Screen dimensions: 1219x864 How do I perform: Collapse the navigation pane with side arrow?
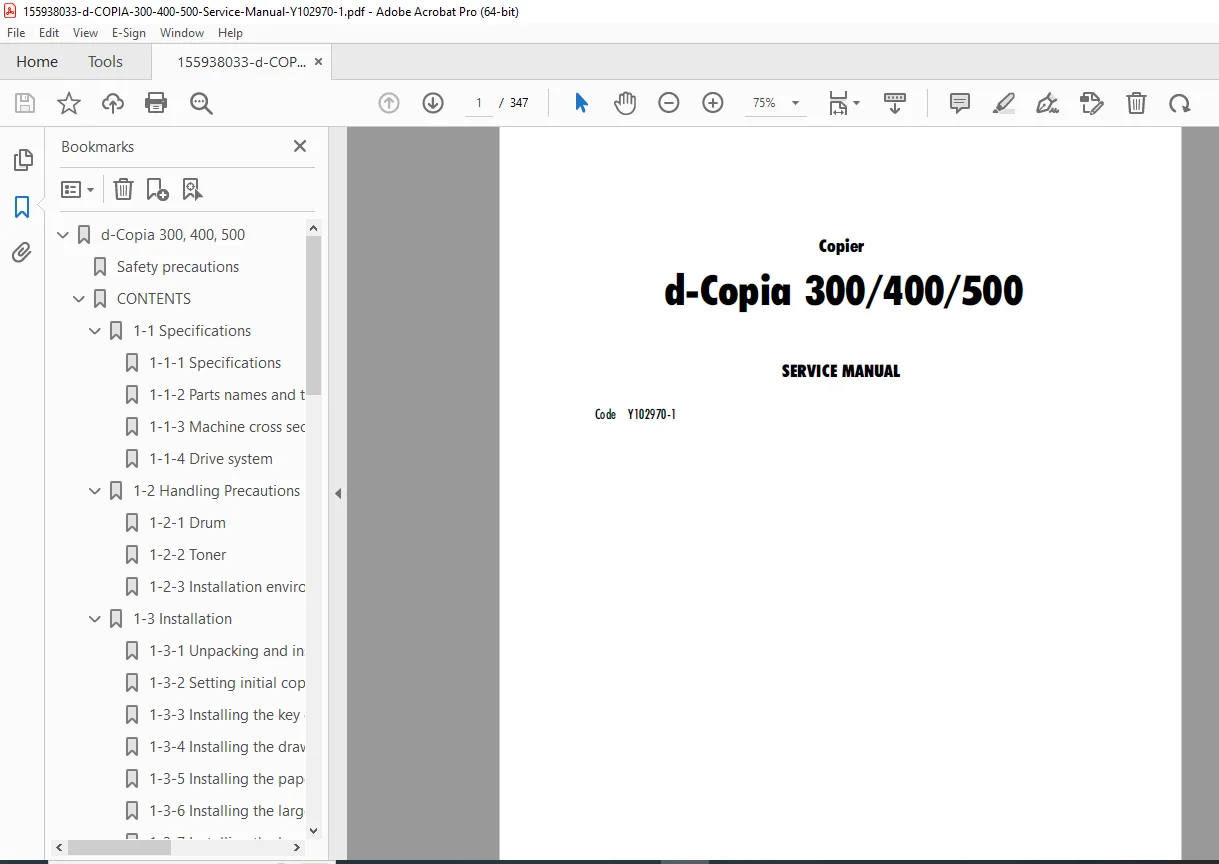[x=338, y=493]
